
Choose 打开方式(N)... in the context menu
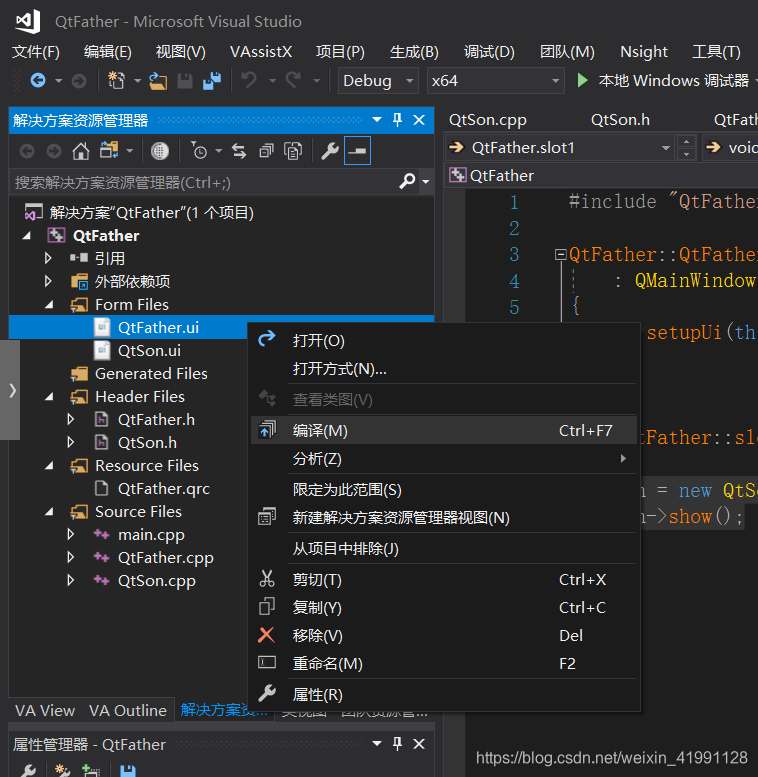[x=444, y=369]
